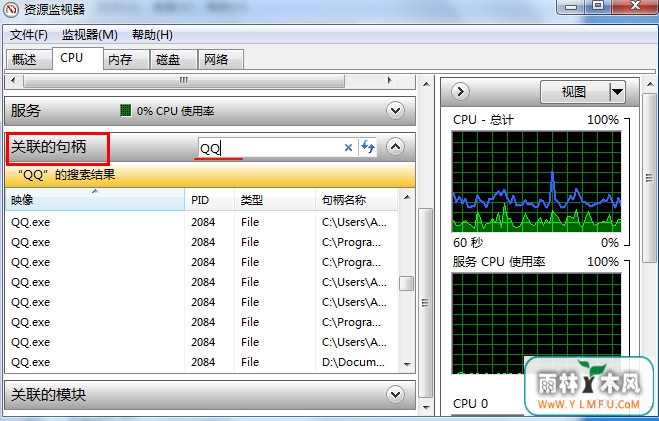Image resolution: width=659 pixels, height=421 pixels.
Task: Click the green 0% CPU usage indicator
Action: (125, 111)
